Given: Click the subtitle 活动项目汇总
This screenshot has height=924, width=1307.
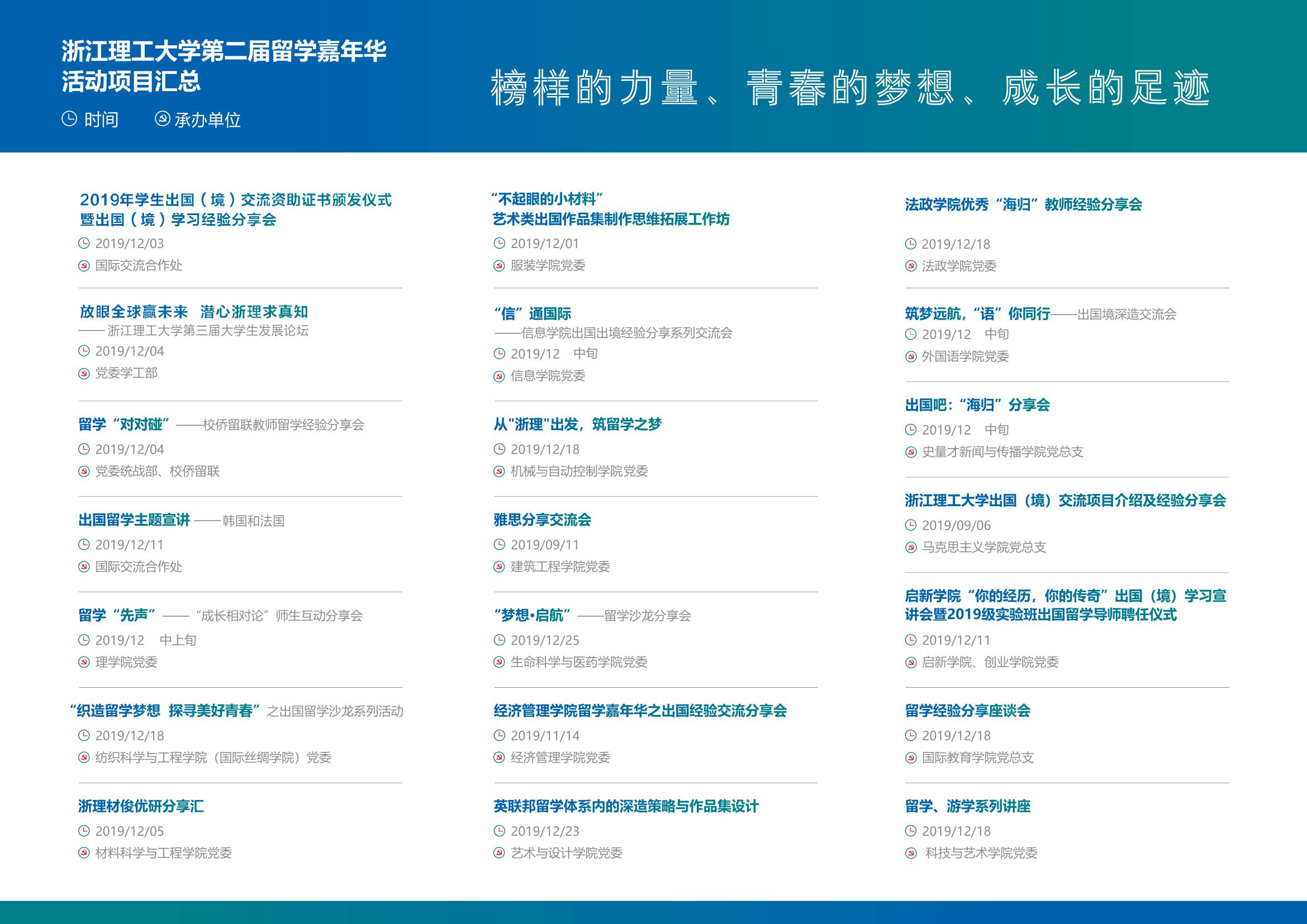Looking at the screenshot, I should coord(131,81).
